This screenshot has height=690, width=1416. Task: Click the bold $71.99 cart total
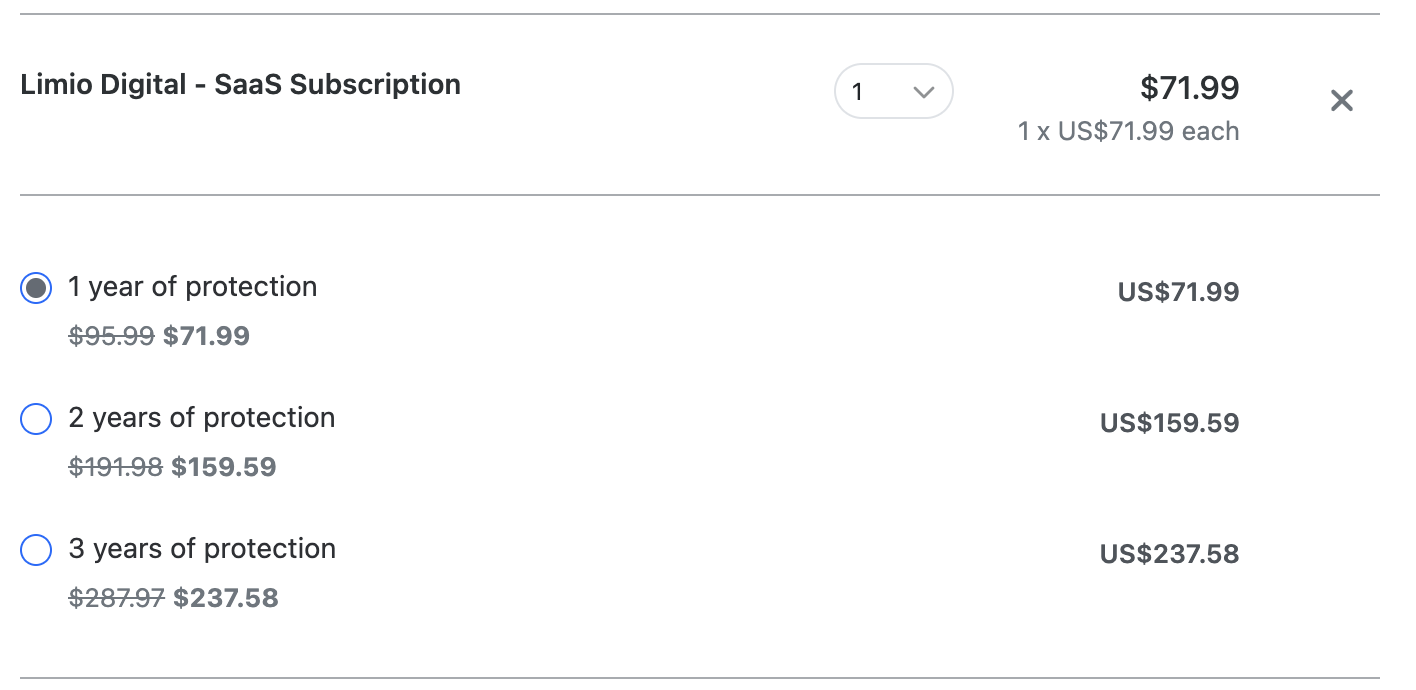1189,88
